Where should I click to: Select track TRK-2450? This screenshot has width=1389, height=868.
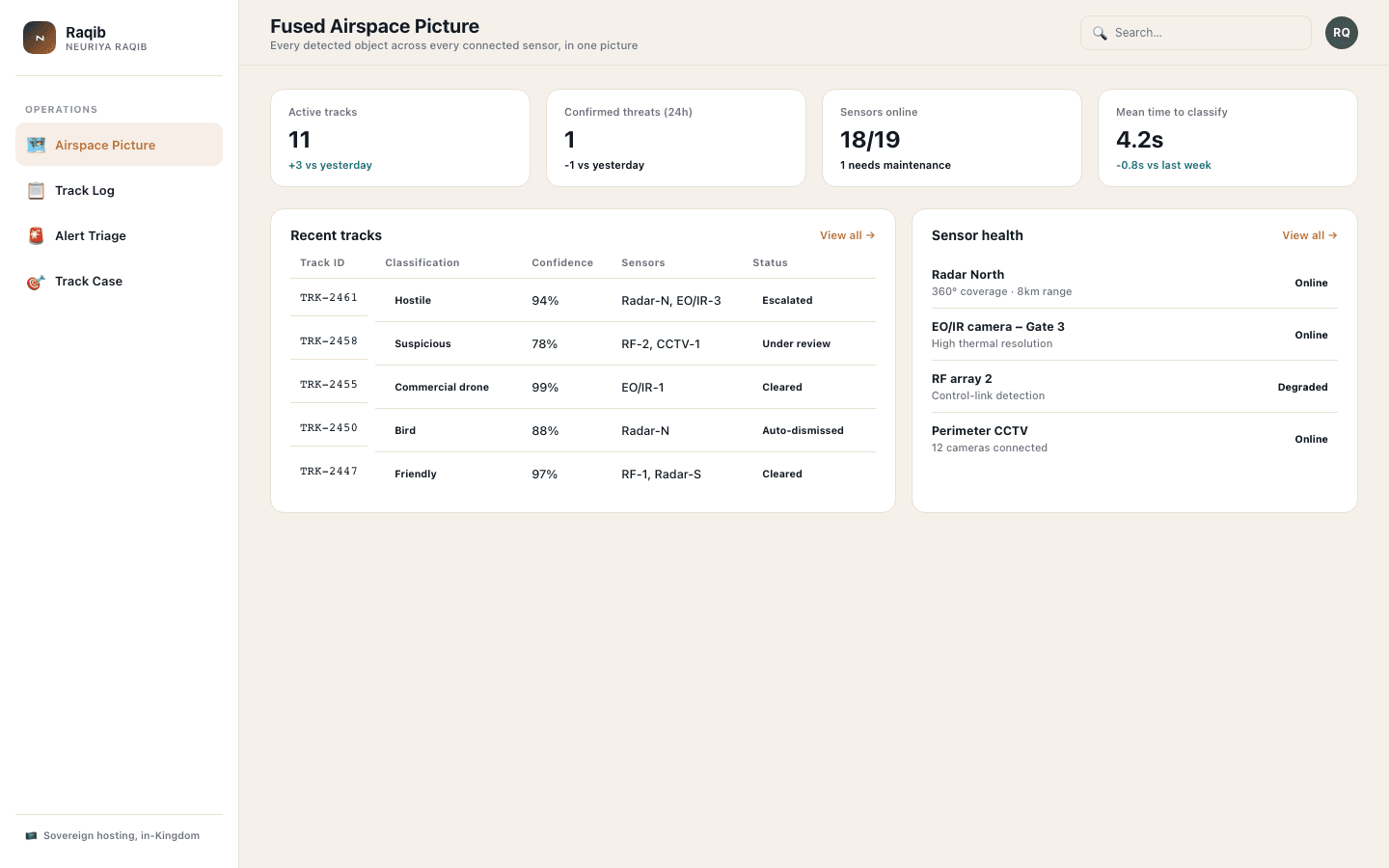329,428
